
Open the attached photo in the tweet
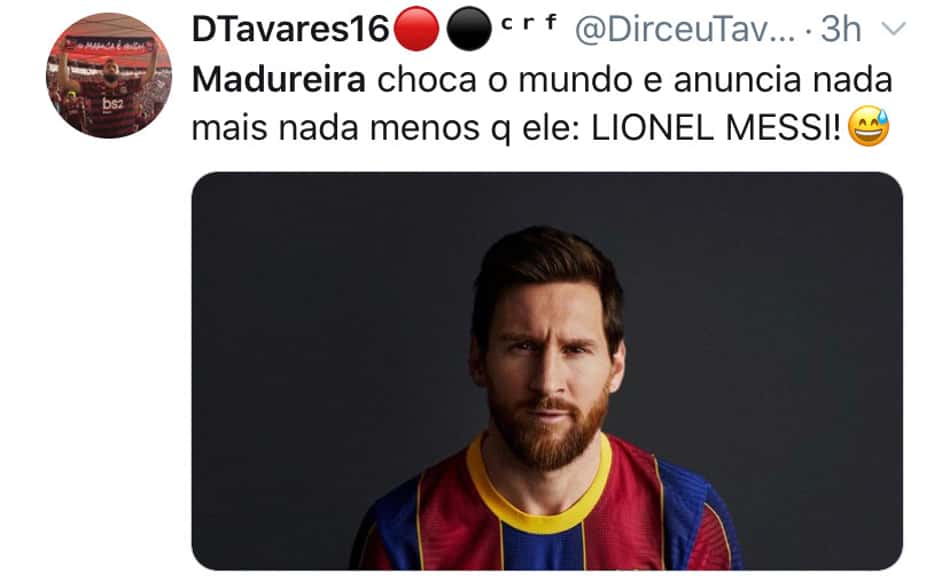547,371
